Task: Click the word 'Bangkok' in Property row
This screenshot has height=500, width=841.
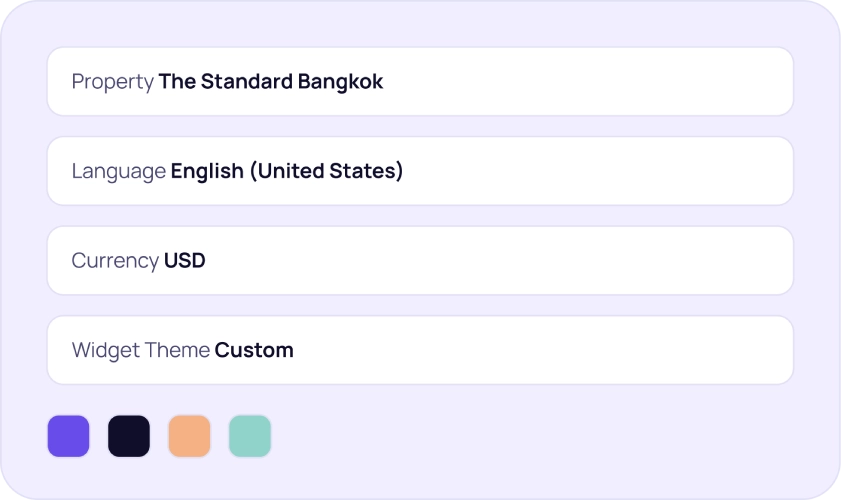Action: [x=341, y=83]
